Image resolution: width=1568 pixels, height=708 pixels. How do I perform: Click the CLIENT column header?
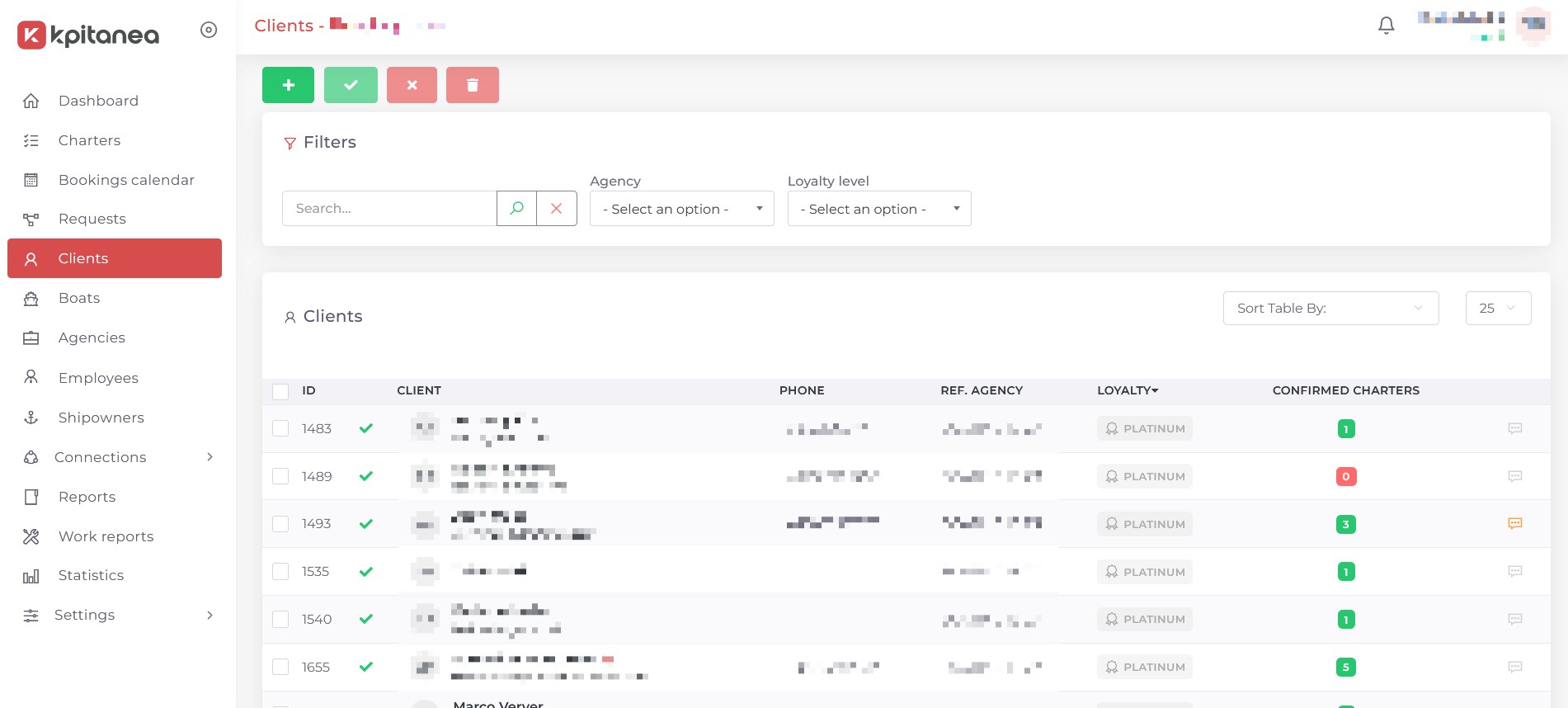click(419, 390)
